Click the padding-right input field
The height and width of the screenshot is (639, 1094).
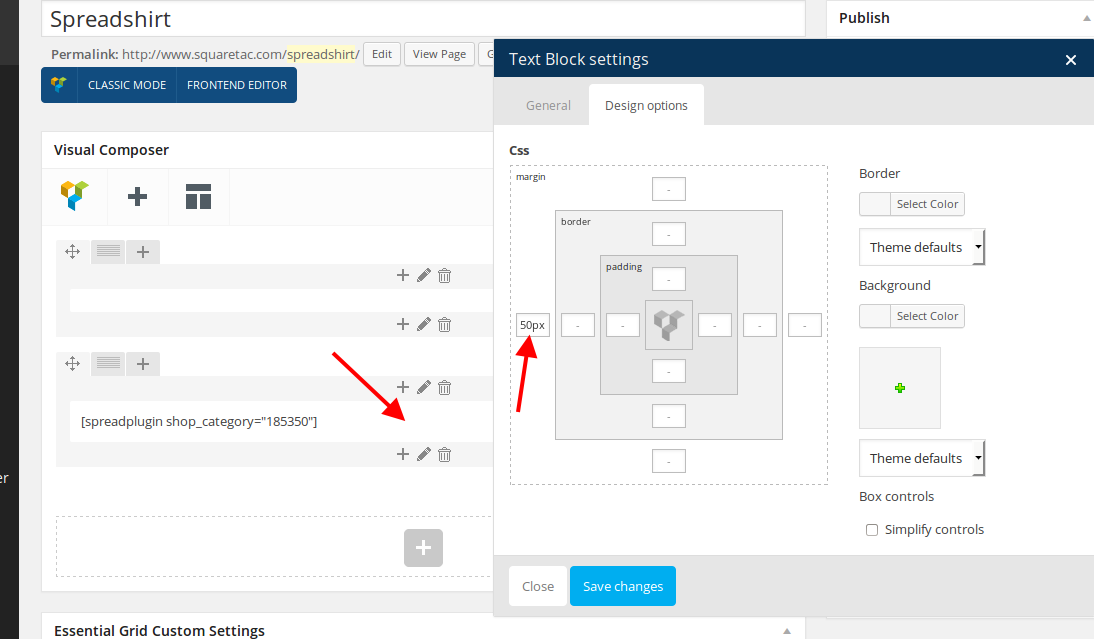click(714, 325)
